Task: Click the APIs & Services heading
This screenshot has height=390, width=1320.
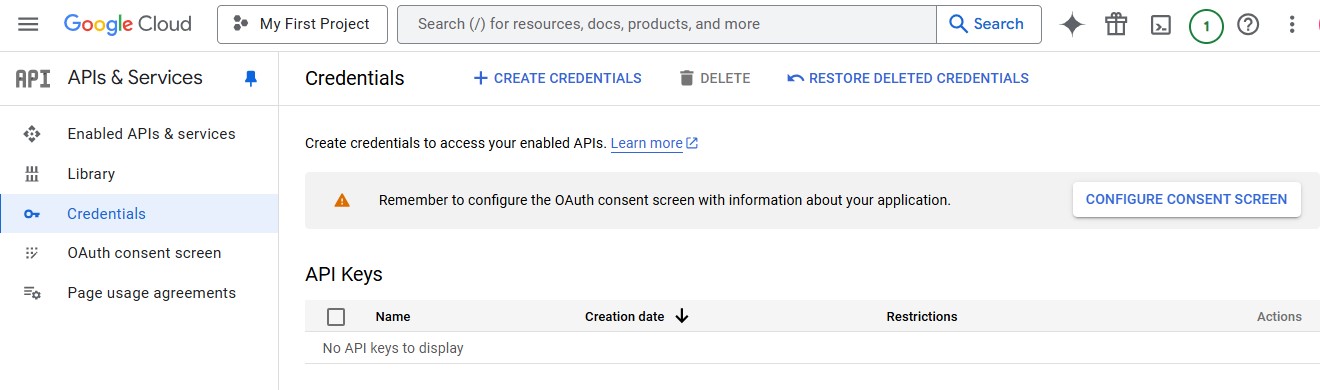Action: tap(135, 78)
